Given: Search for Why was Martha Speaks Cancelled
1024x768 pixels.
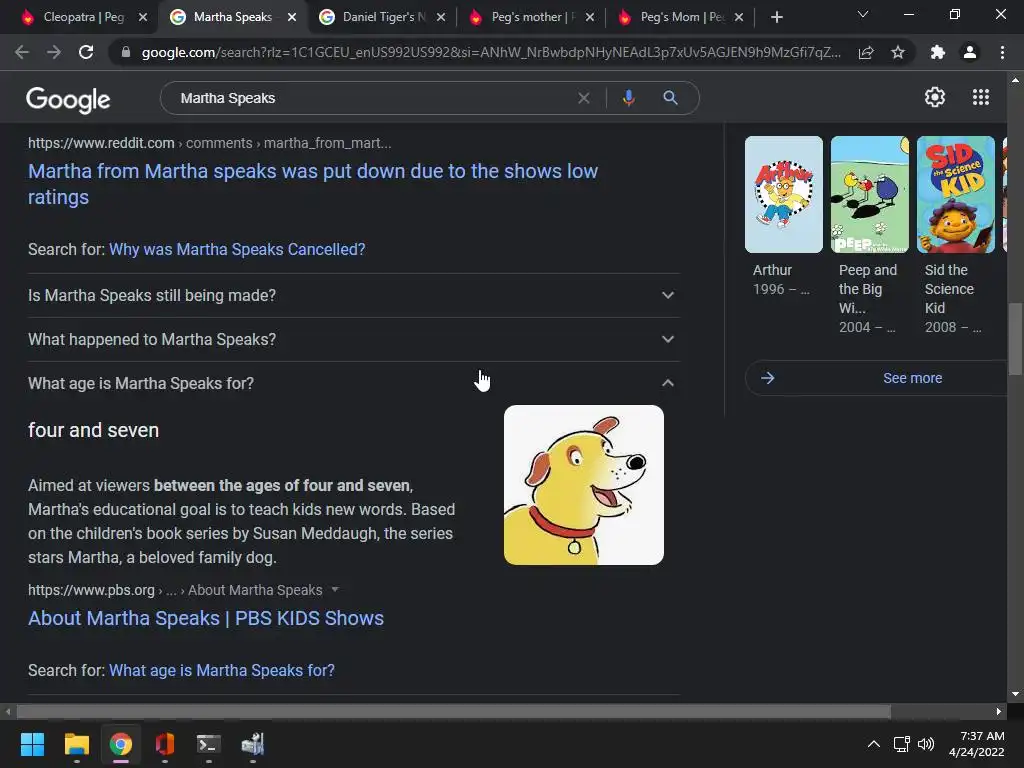Looking at the screenshot, I should click(237, 249).
